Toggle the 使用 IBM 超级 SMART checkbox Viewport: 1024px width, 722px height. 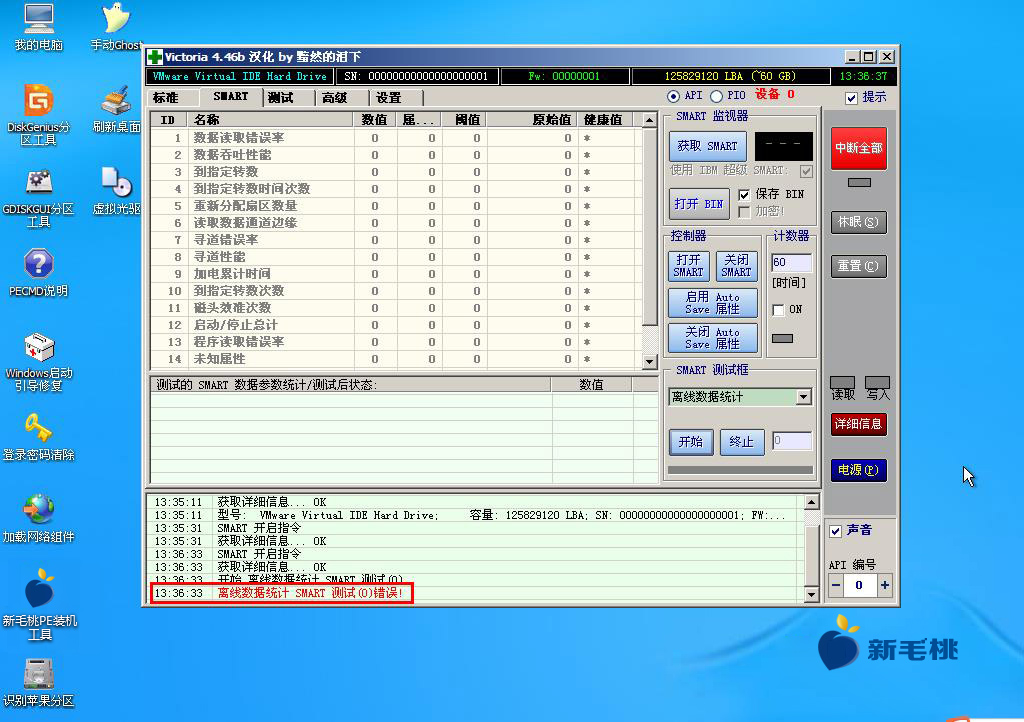coord(807,171)
